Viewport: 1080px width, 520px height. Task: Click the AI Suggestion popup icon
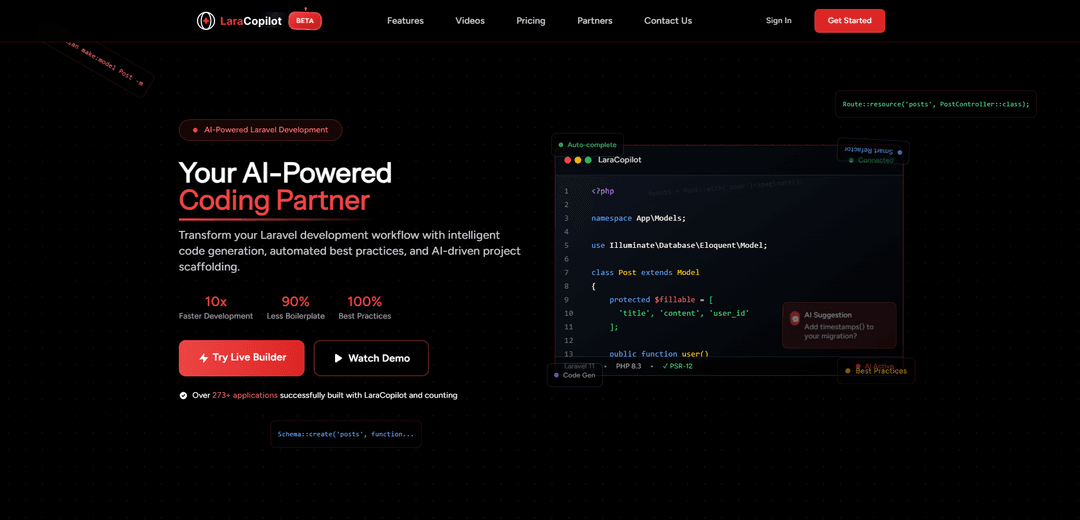point(795,318)
